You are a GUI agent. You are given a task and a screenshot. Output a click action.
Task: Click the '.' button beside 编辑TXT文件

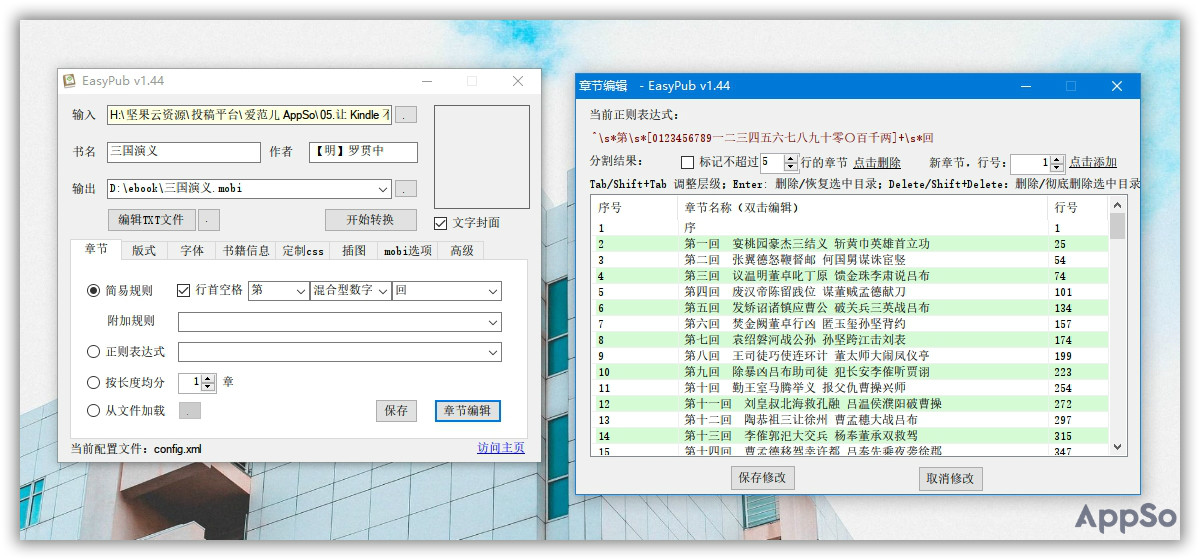(209, 220)
